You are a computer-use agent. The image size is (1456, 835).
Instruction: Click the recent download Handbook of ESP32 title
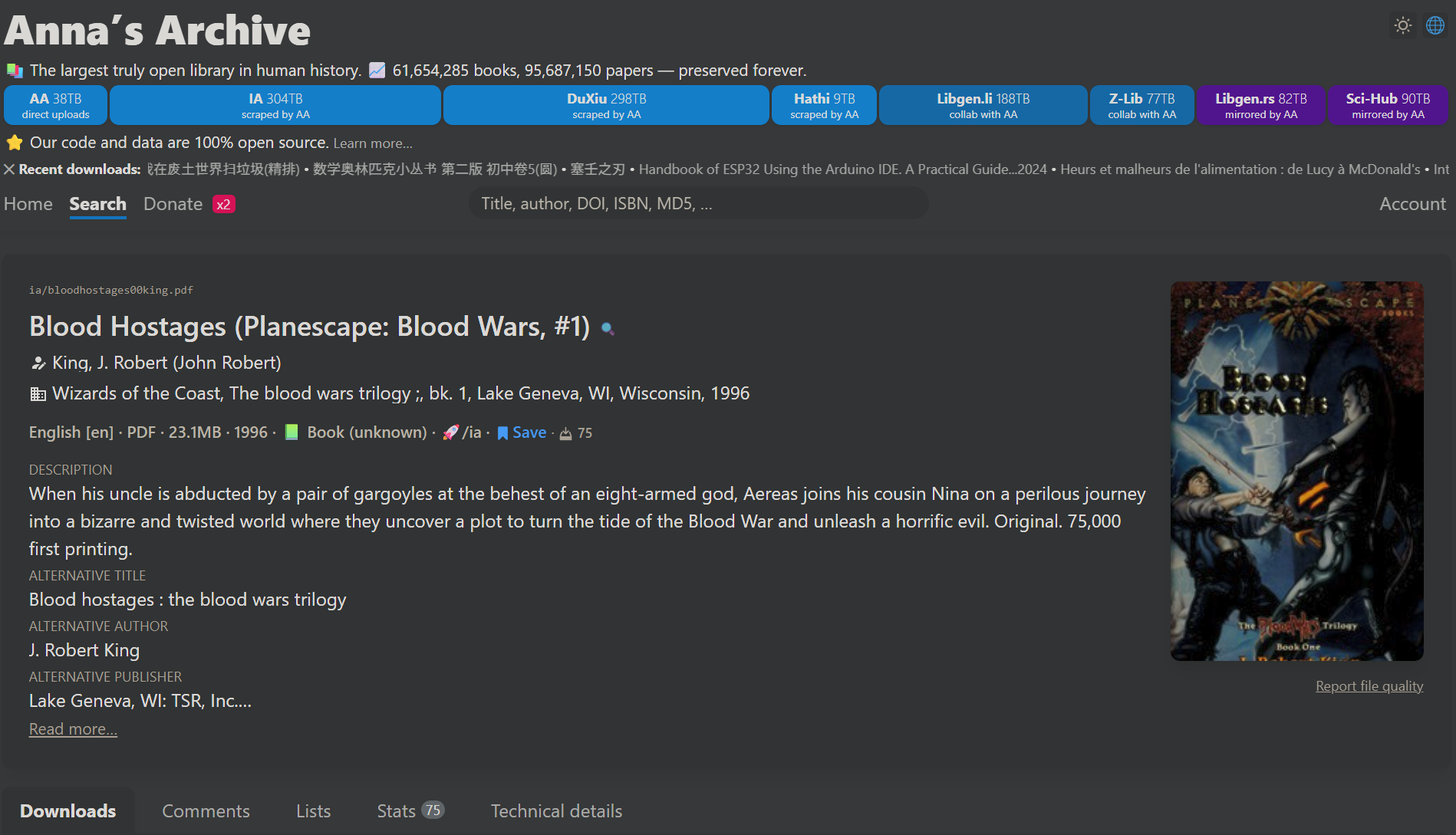843,169
